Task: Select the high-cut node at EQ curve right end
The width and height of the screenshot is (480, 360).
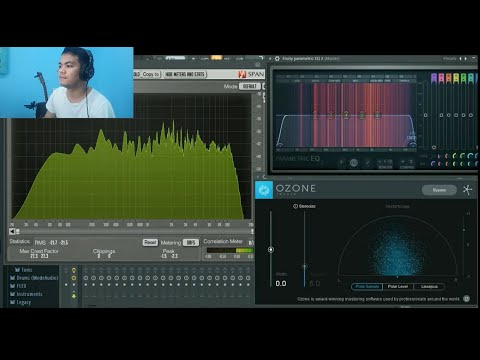Action: pos(413,144)
